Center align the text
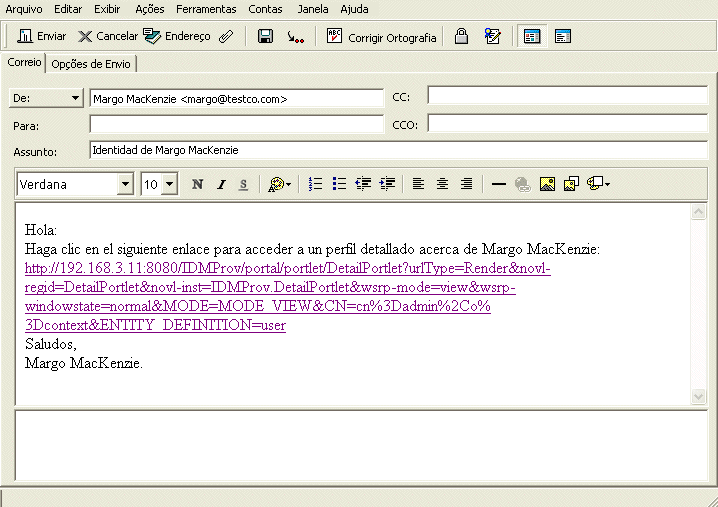Viewport: 718px width, 507px height. 442,184
